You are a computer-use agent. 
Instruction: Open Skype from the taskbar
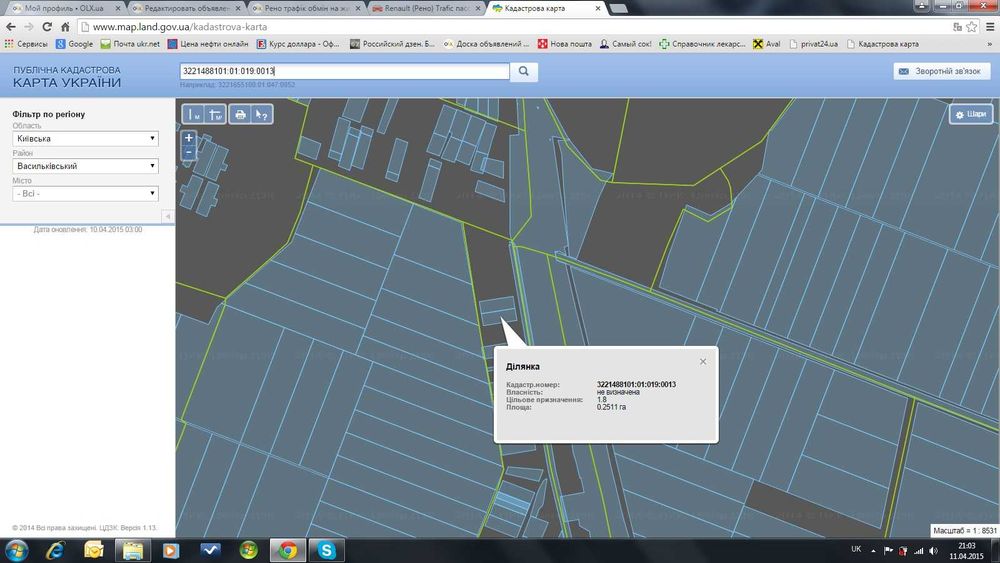point(327,550)
